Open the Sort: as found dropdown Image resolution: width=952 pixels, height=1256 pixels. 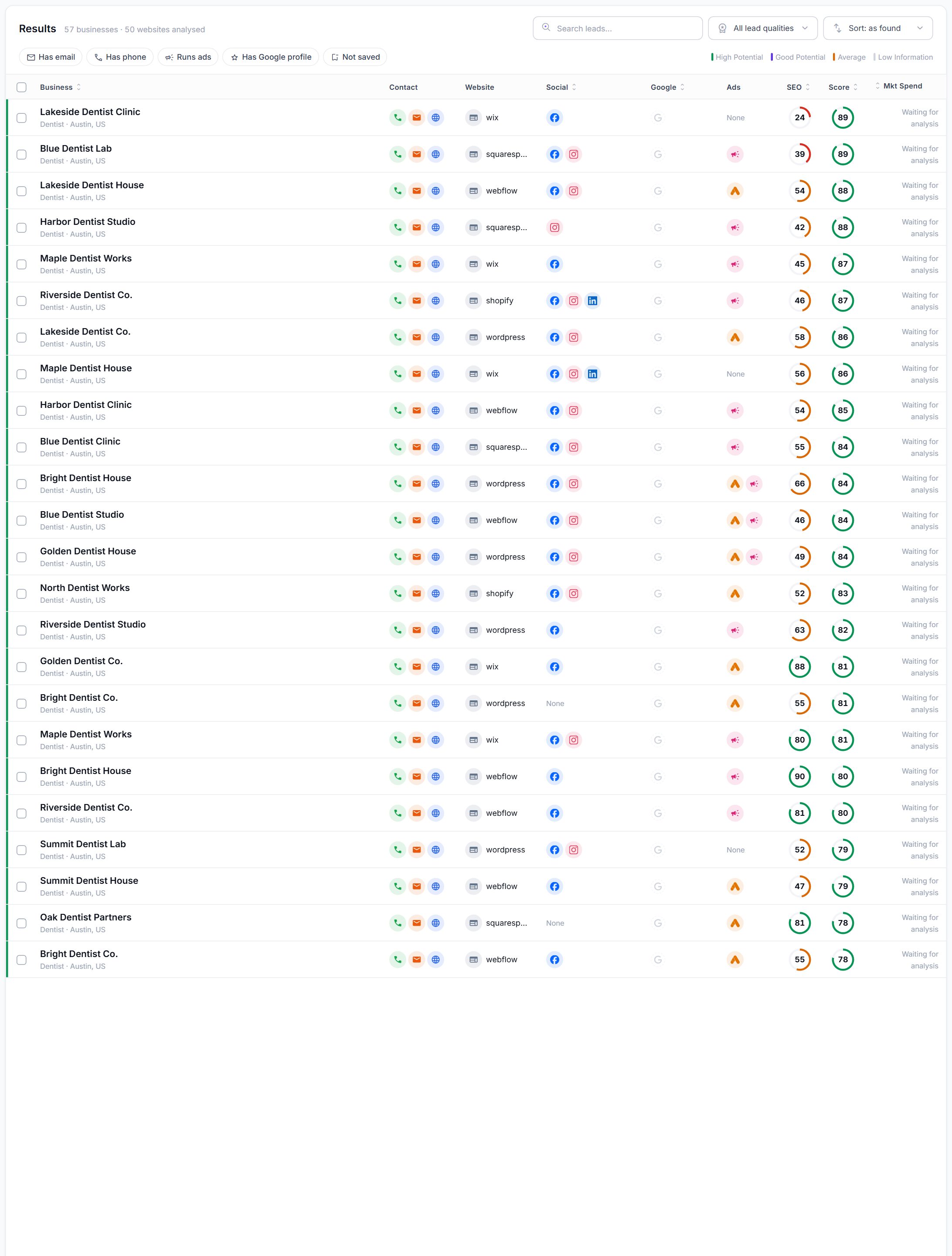point(877,28)
